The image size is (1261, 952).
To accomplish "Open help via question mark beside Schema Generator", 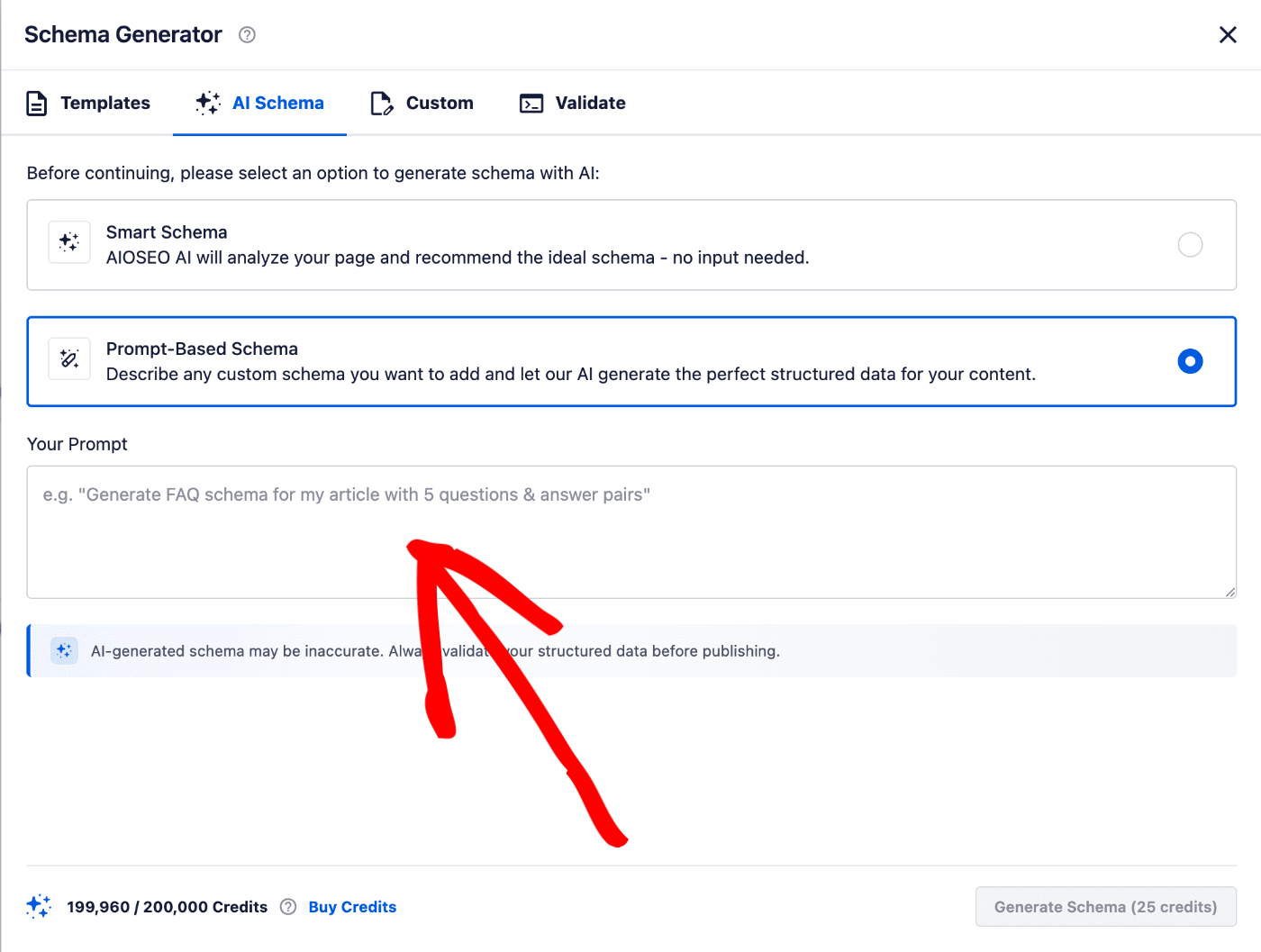I will 246,34.
